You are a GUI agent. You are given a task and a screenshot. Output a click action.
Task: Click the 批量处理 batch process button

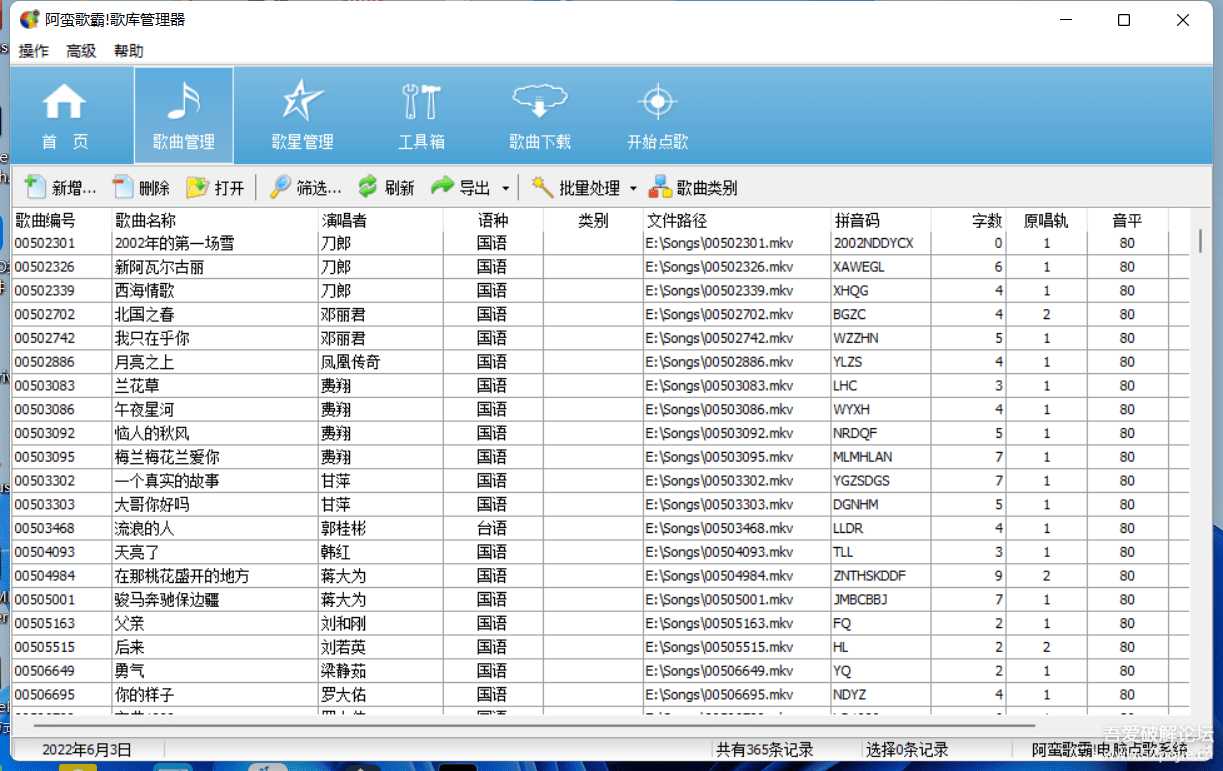click(x=588, y=187)
